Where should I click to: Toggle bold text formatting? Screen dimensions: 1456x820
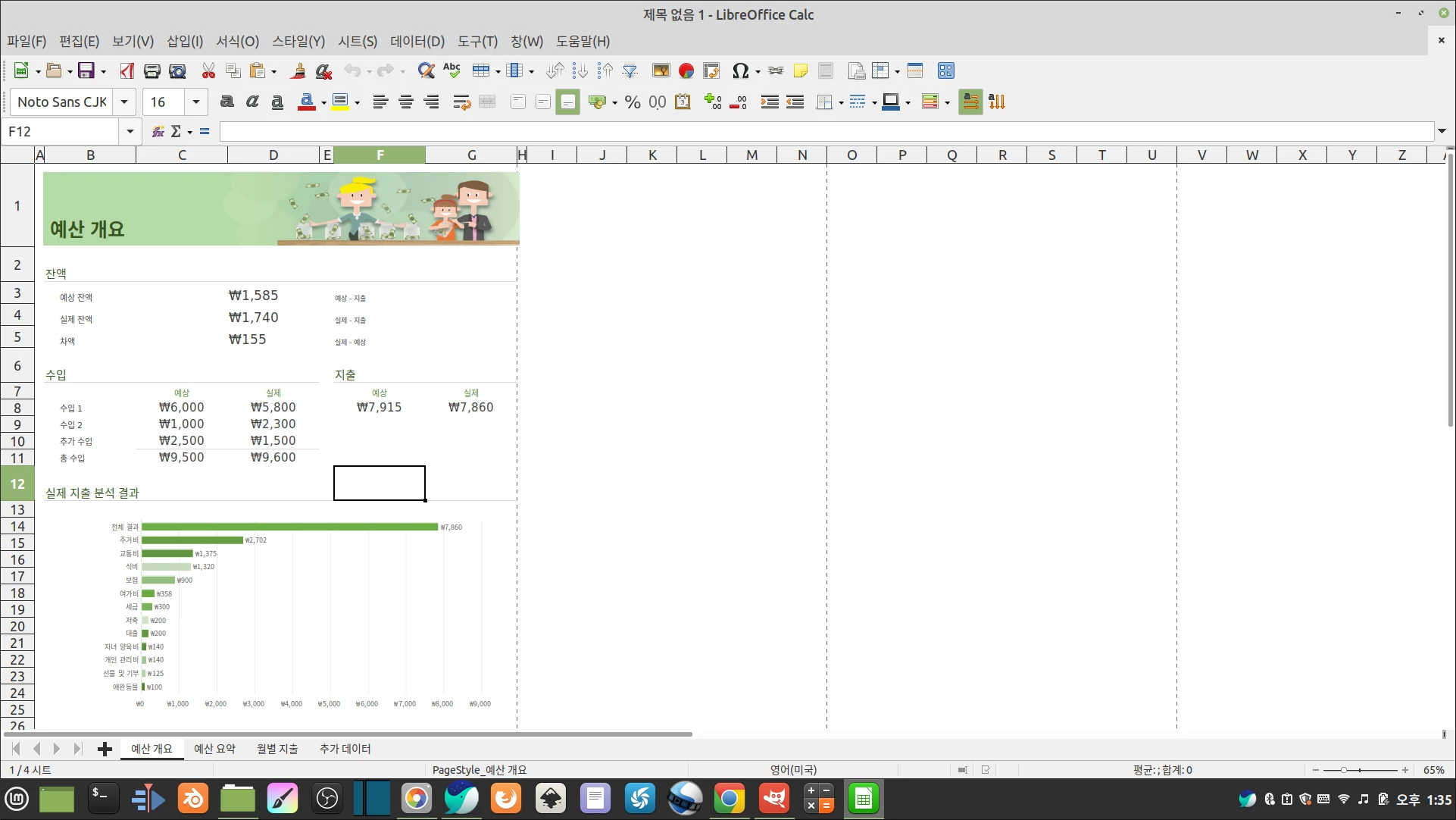click(x=227, y=102)
